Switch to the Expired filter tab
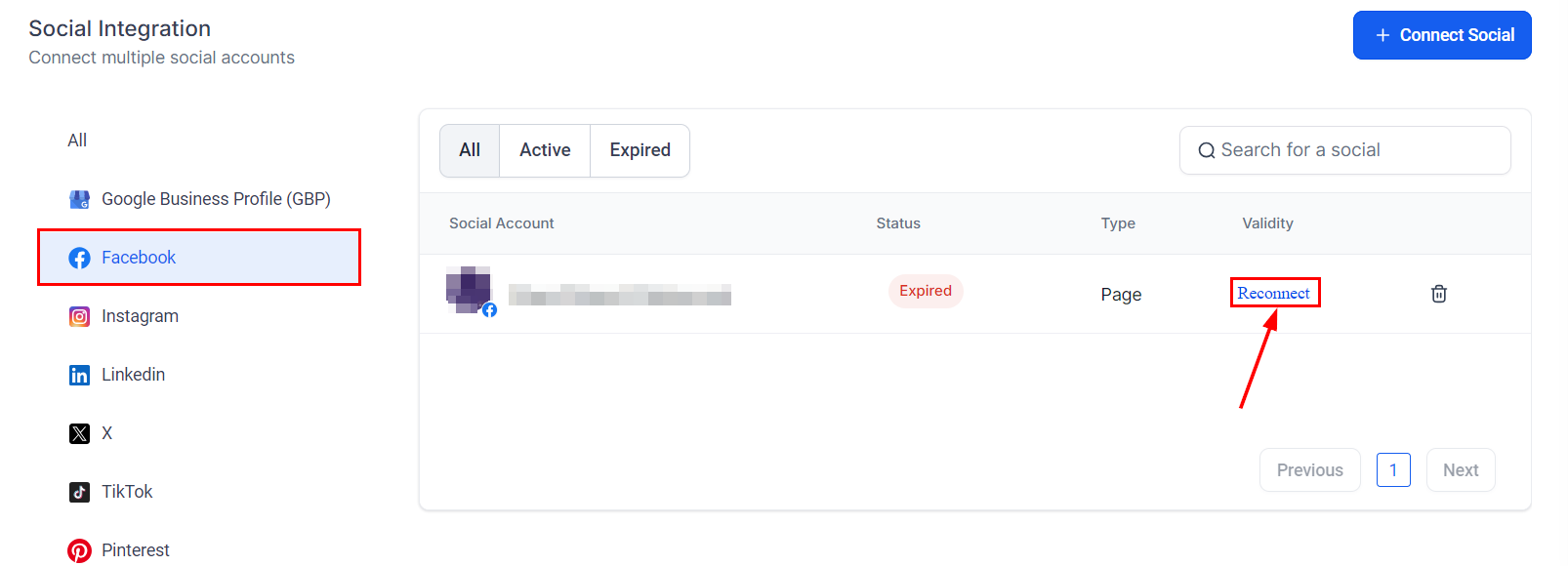Image resolution: width=1568 pixels, height=566 pixels. point(640,150)
